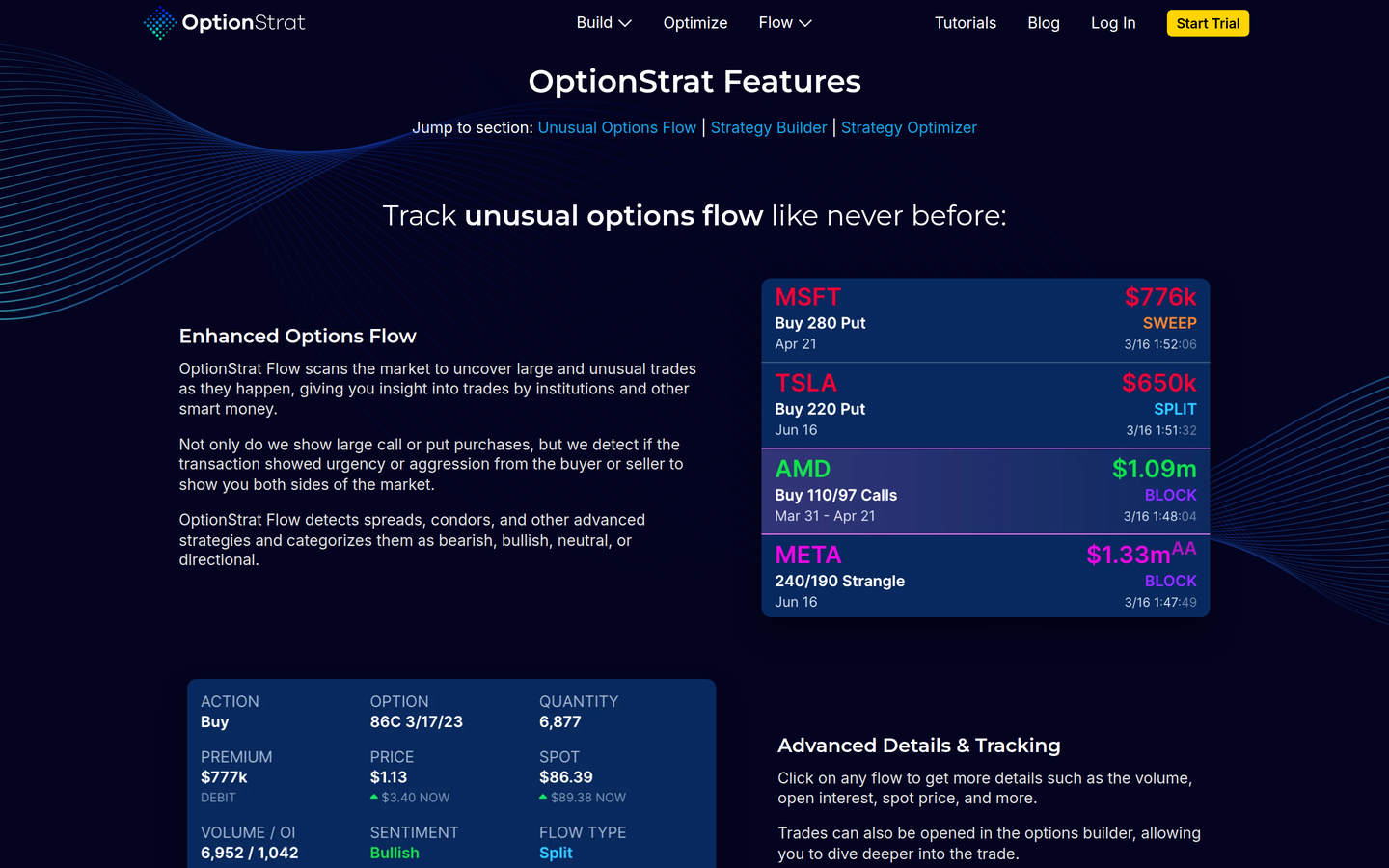Viewport: 1389px width, 868px height.
Task: Click the $776k premium value
Action: pyautogui.click(x=1160, y=297)
